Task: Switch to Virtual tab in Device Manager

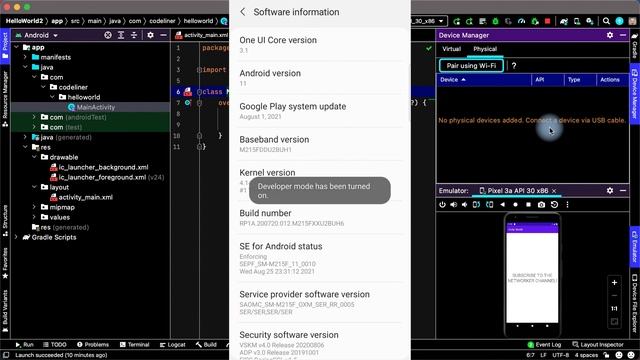Action: coord(451,49)
